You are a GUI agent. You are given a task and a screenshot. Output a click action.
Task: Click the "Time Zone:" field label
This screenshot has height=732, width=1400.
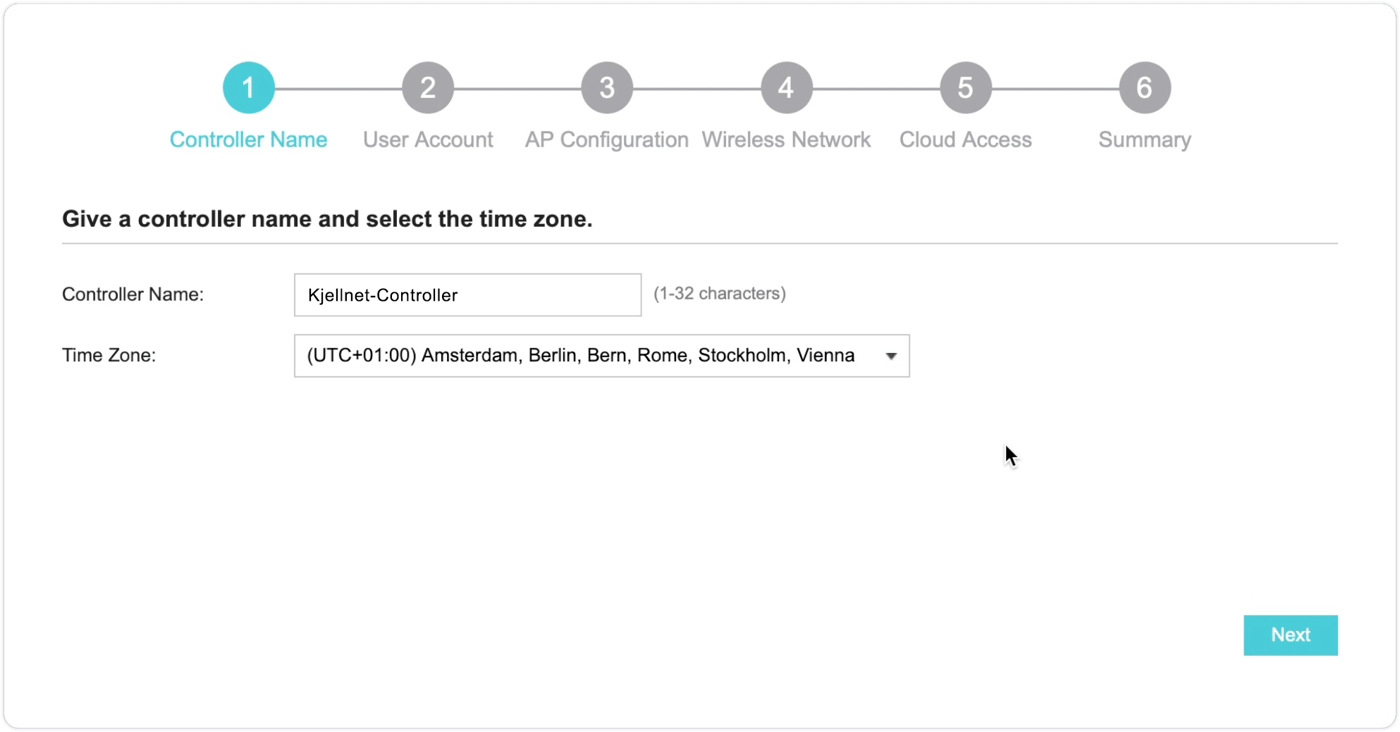pos(109,355)
